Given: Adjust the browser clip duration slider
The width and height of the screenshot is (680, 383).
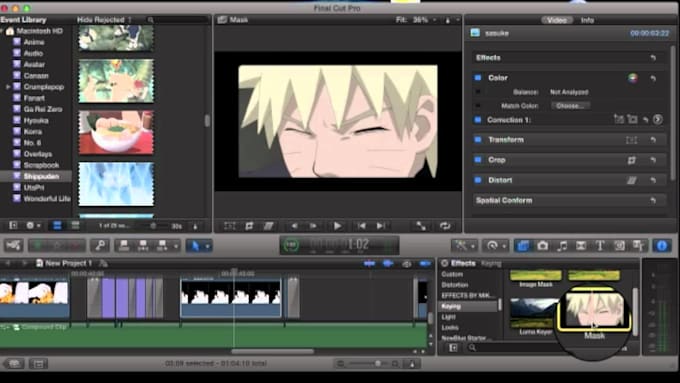Looking at the screenshot, I should click(152, 226).
